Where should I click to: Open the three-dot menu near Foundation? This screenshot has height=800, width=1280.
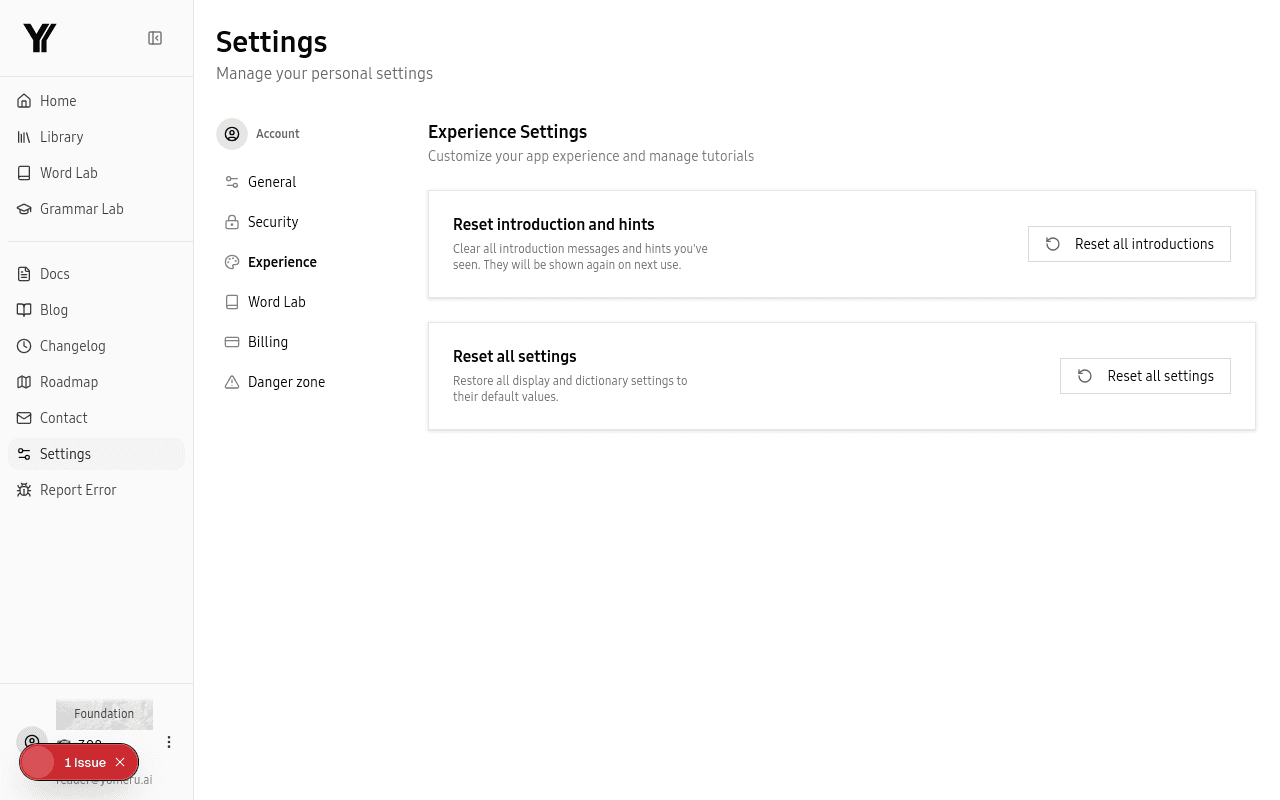point(169,742)
